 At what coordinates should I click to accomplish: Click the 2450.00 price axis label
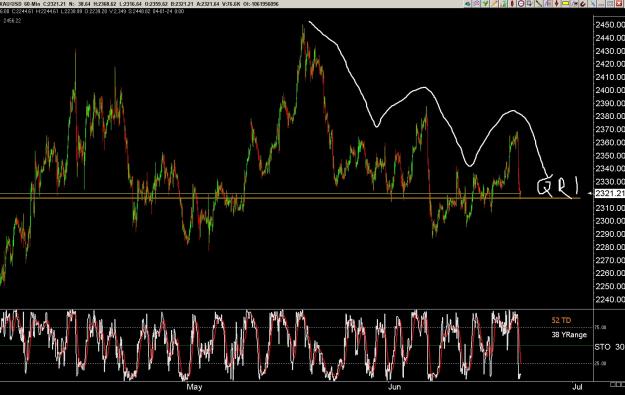click(610, 25)
